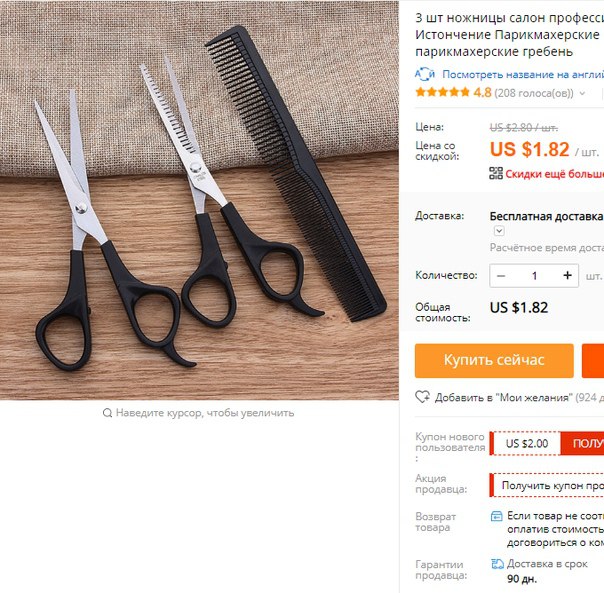Click the QR code icon near discounts
The width and height of the screenshot is (604, 593).
pyautogui.click(x=496, y=173)
